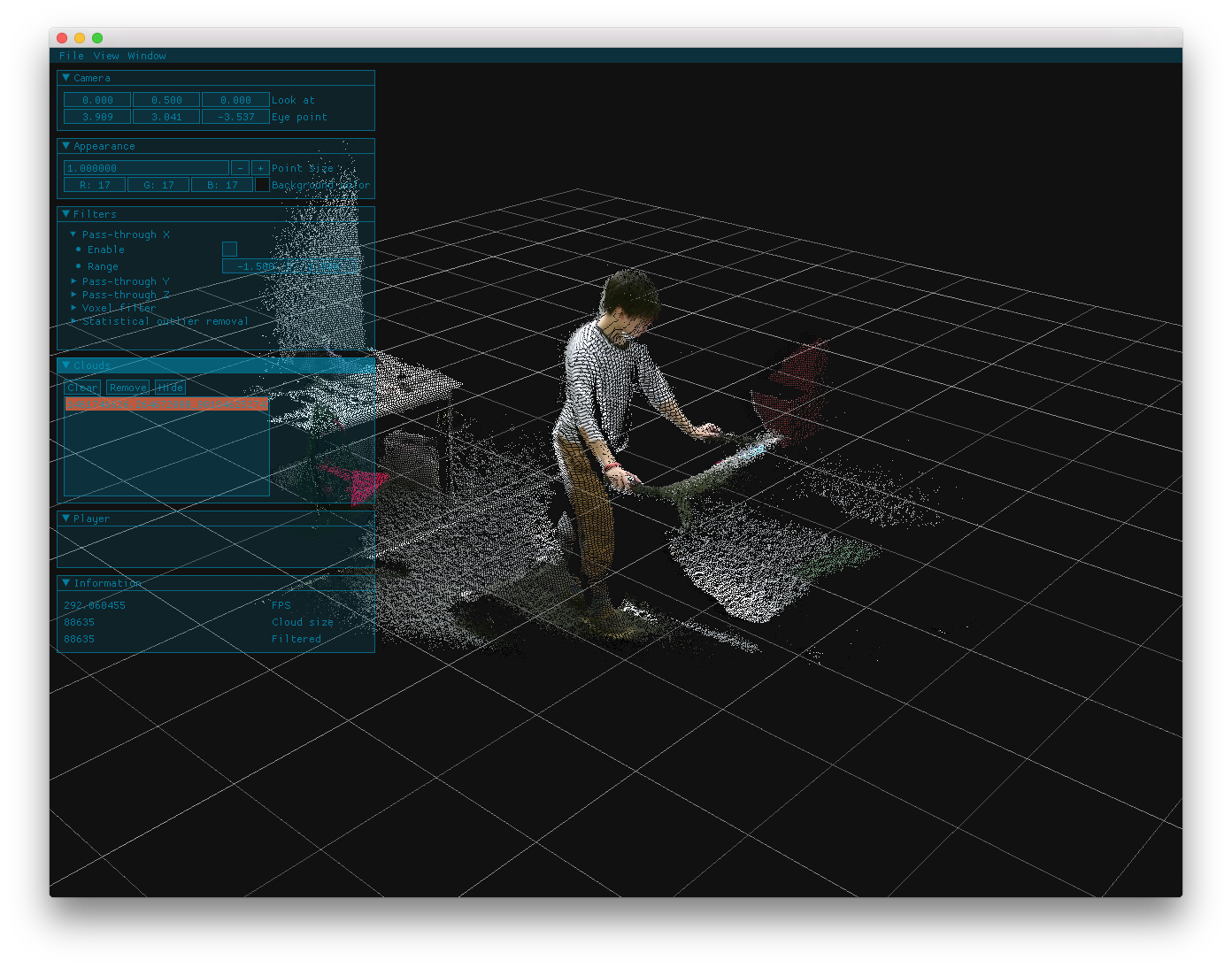This screenshot has height=968, width=1232.
Task: Click the Range label in Pass-through X
Action: [103, 266]
